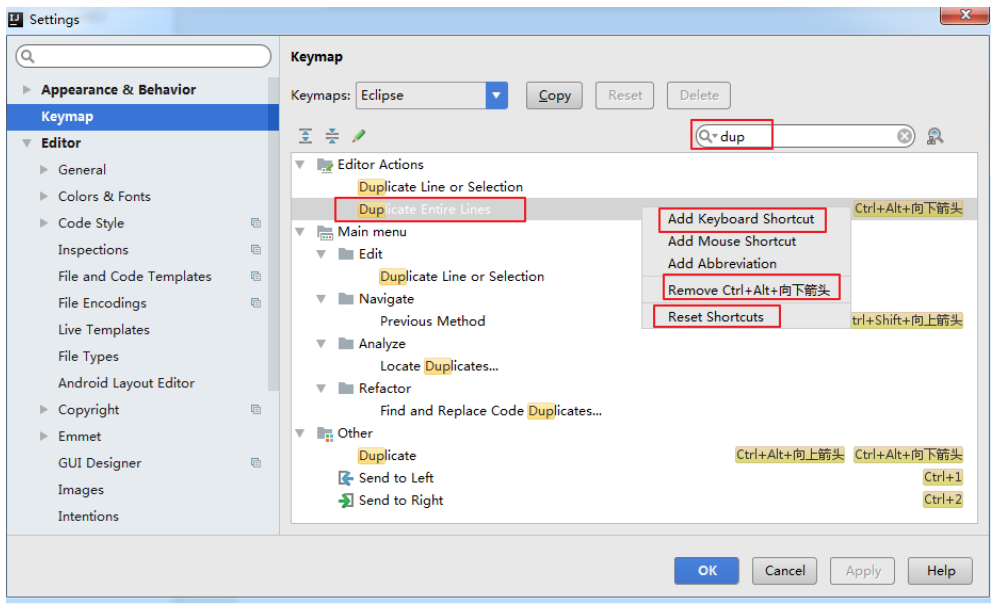Click the settings search magnifier icon
995x605 pixels.
pos(27,57)
